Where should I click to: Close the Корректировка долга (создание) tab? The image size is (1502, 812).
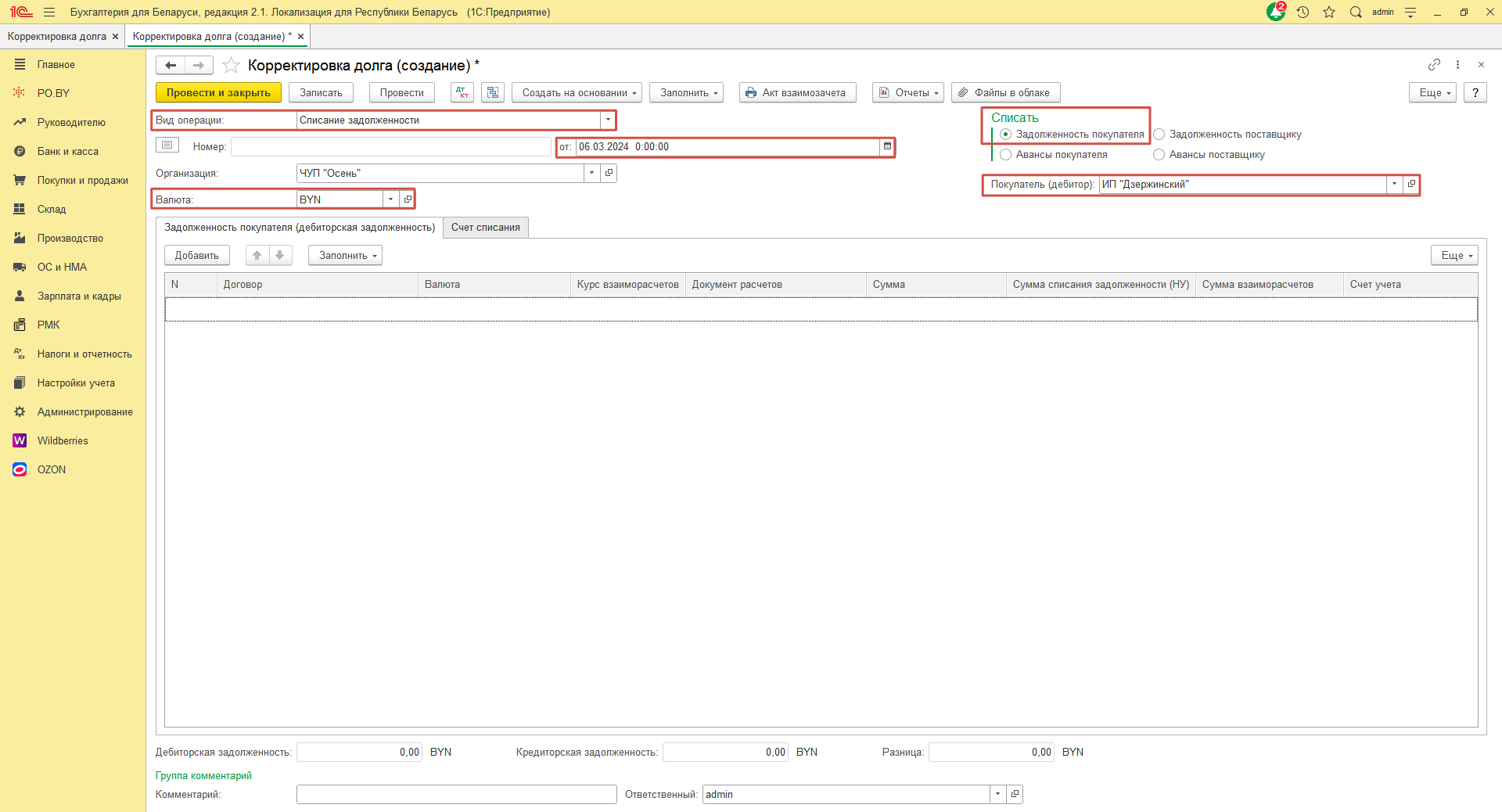click(x=300, y=36)
